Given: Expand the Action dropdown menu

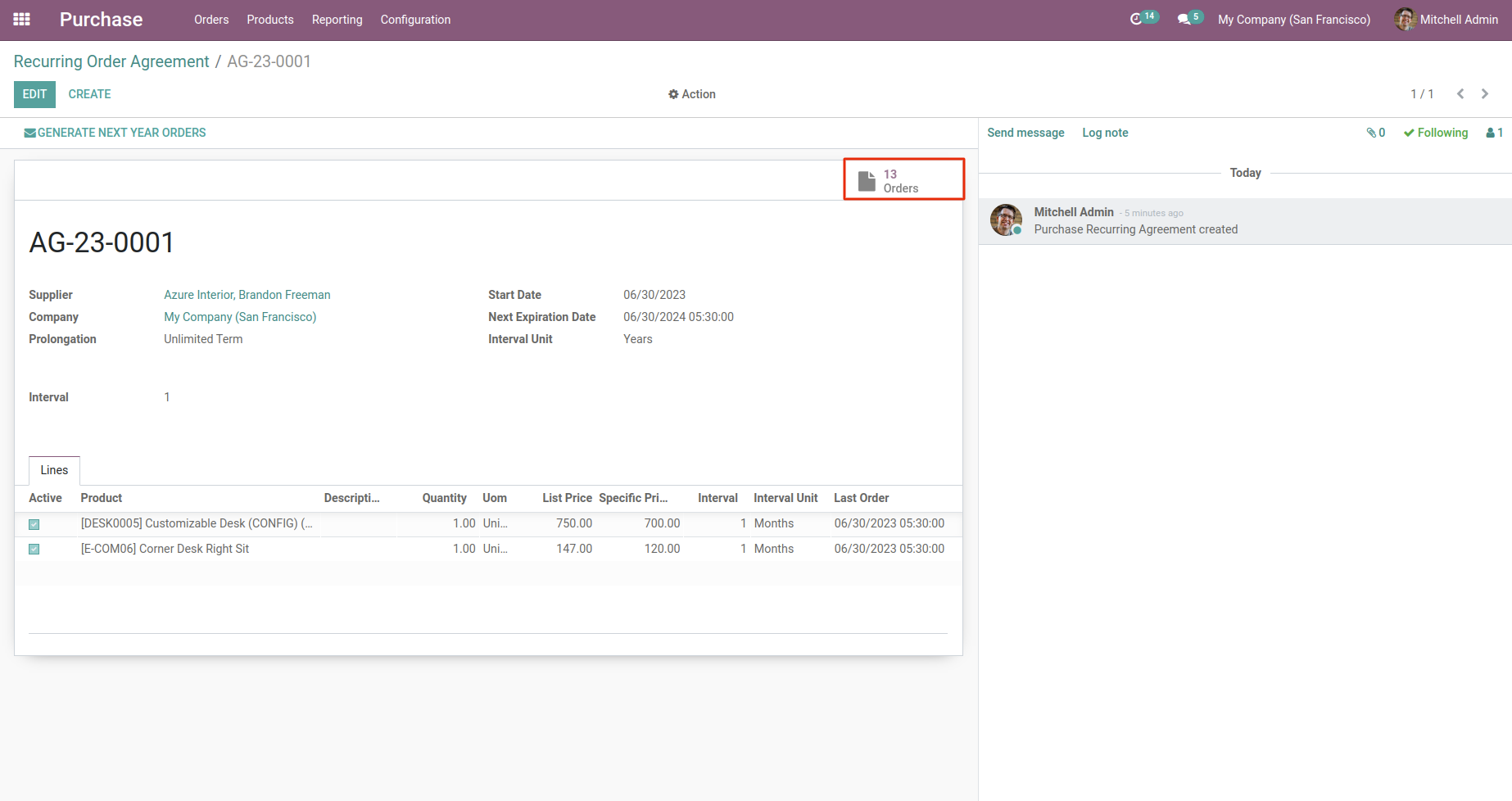Looking at the screenshot, I should [692, 94].
